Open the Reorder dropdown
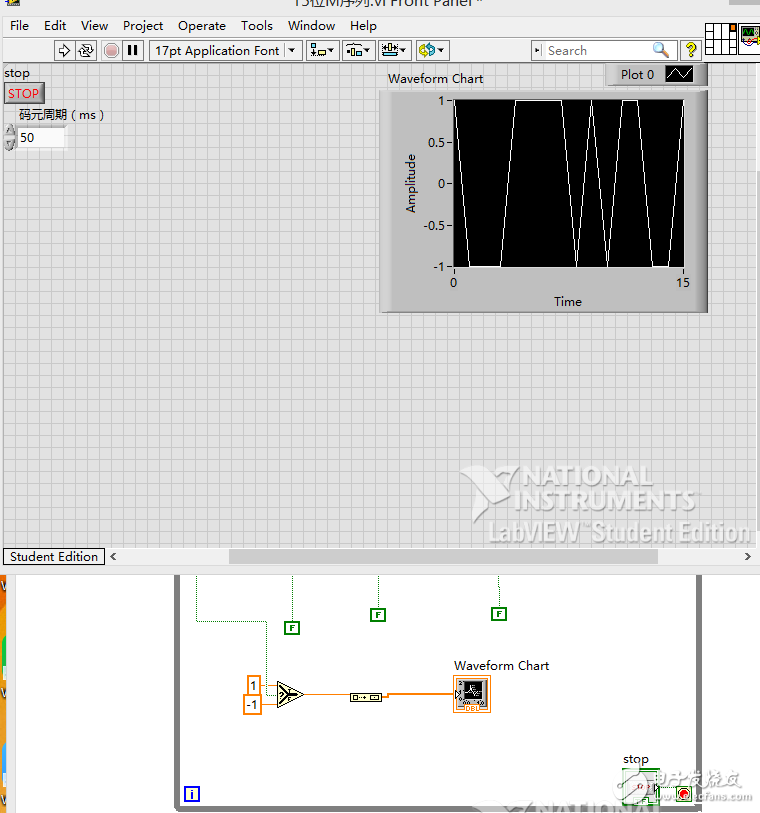Screen dimensions: 760x813 pyautogui.click(x=432, y=50)
